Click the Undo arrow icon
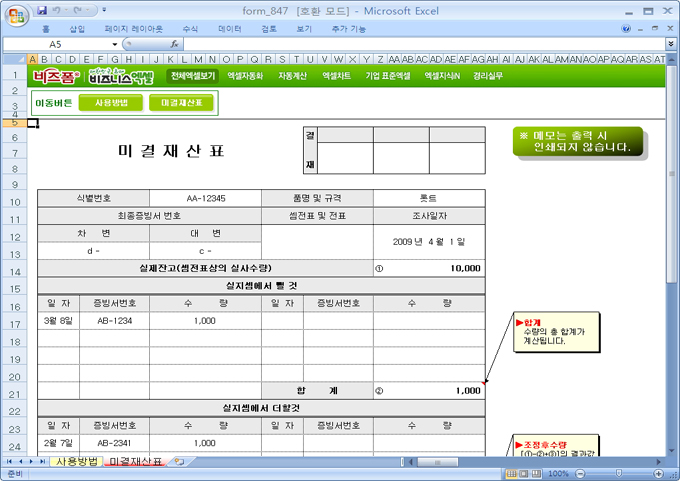 click(x=59, y=10)
